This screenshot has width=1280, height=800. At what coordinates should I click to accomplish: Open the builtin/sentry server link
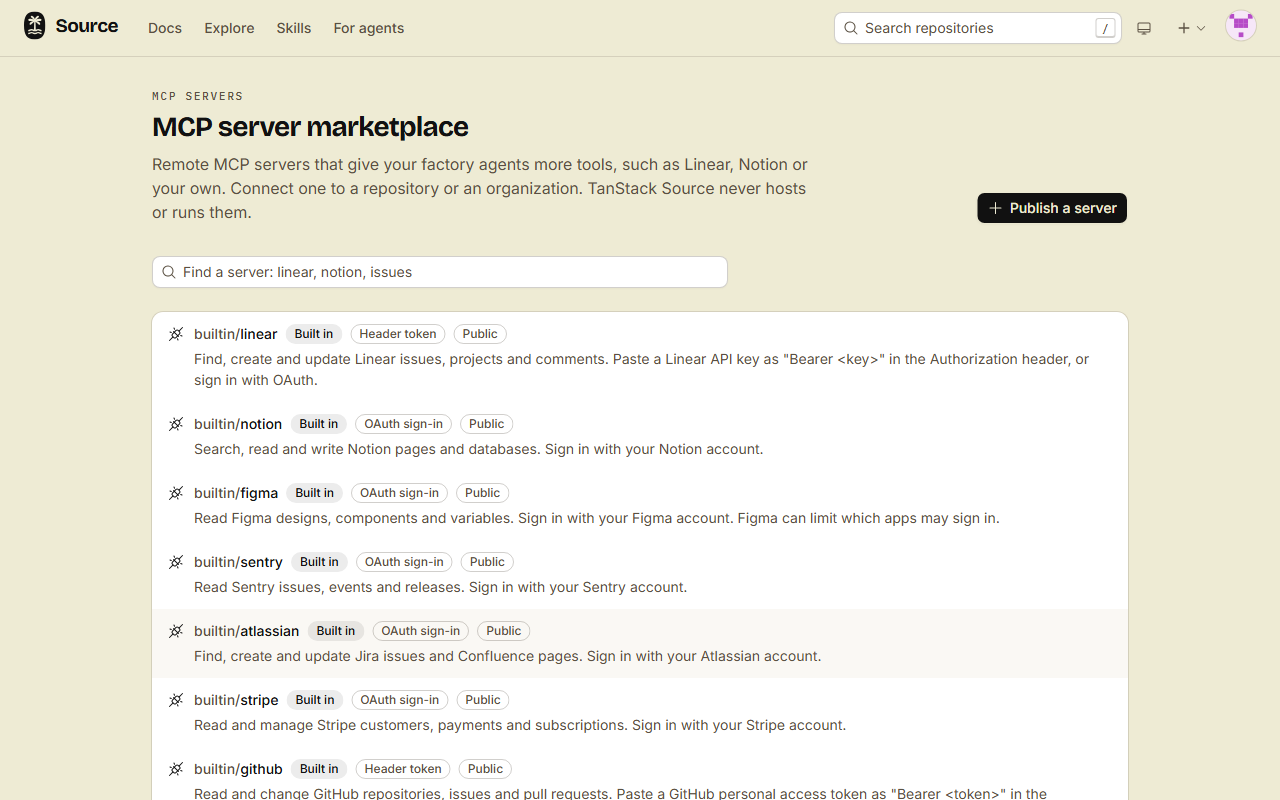[x=238, y=562]
